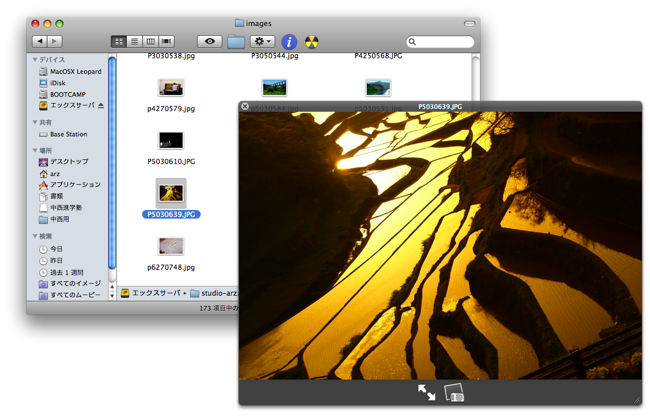
Task: Click エックスサーバ in the path bar
Action: point(156,294)
